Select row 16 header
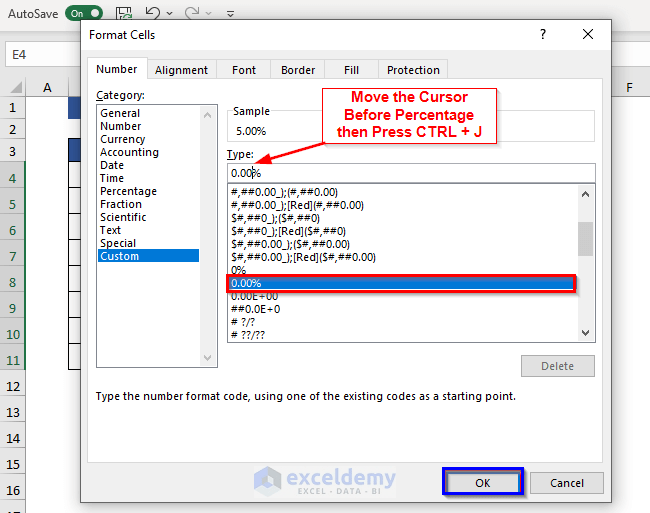Image resolution: width=650 pixels, height=513 pixels. tap(12, 490)
